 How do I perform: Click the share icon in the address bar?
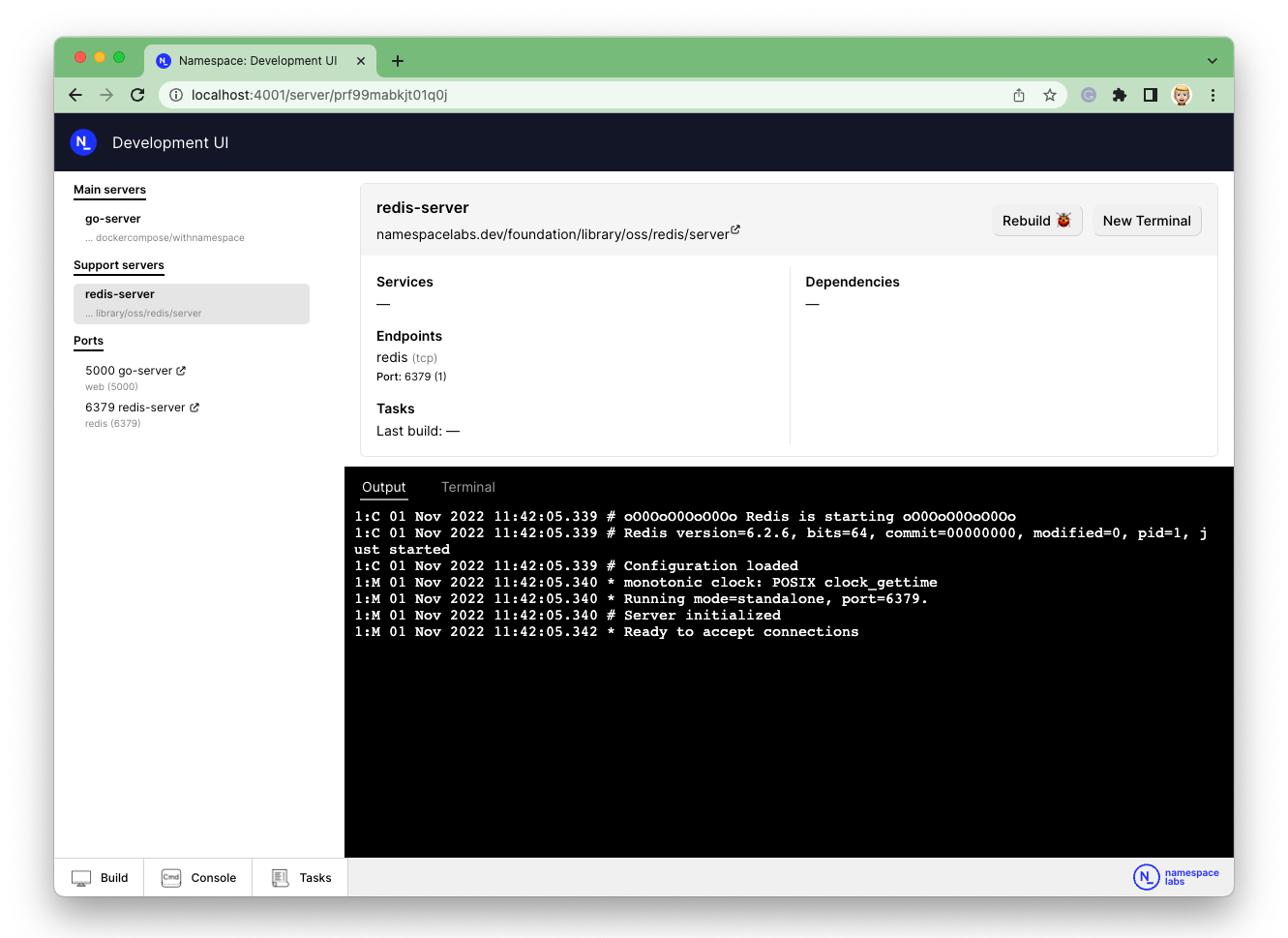(x=1019, y=95)
